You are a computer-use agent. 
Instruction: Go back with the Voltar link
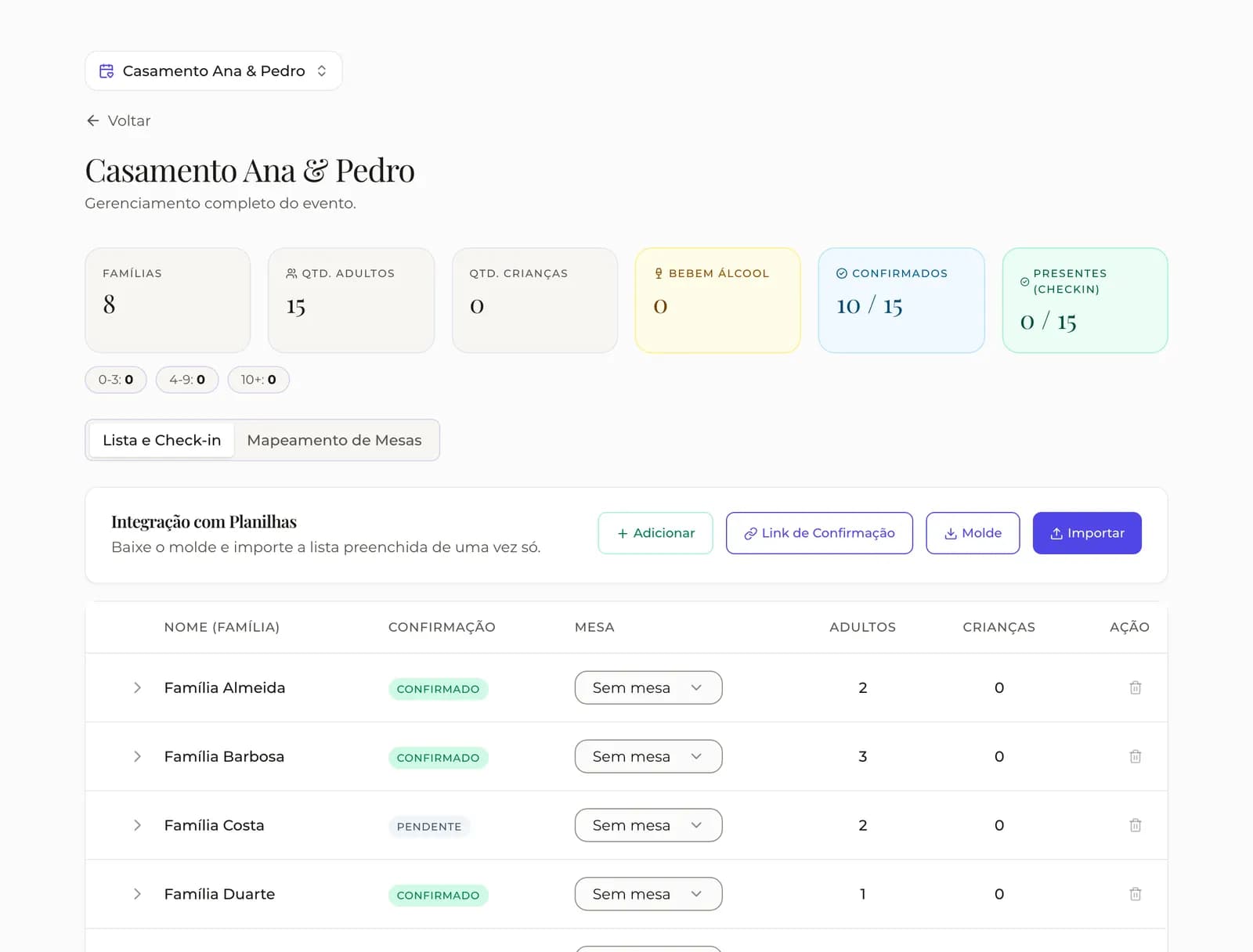click(118, 121)
